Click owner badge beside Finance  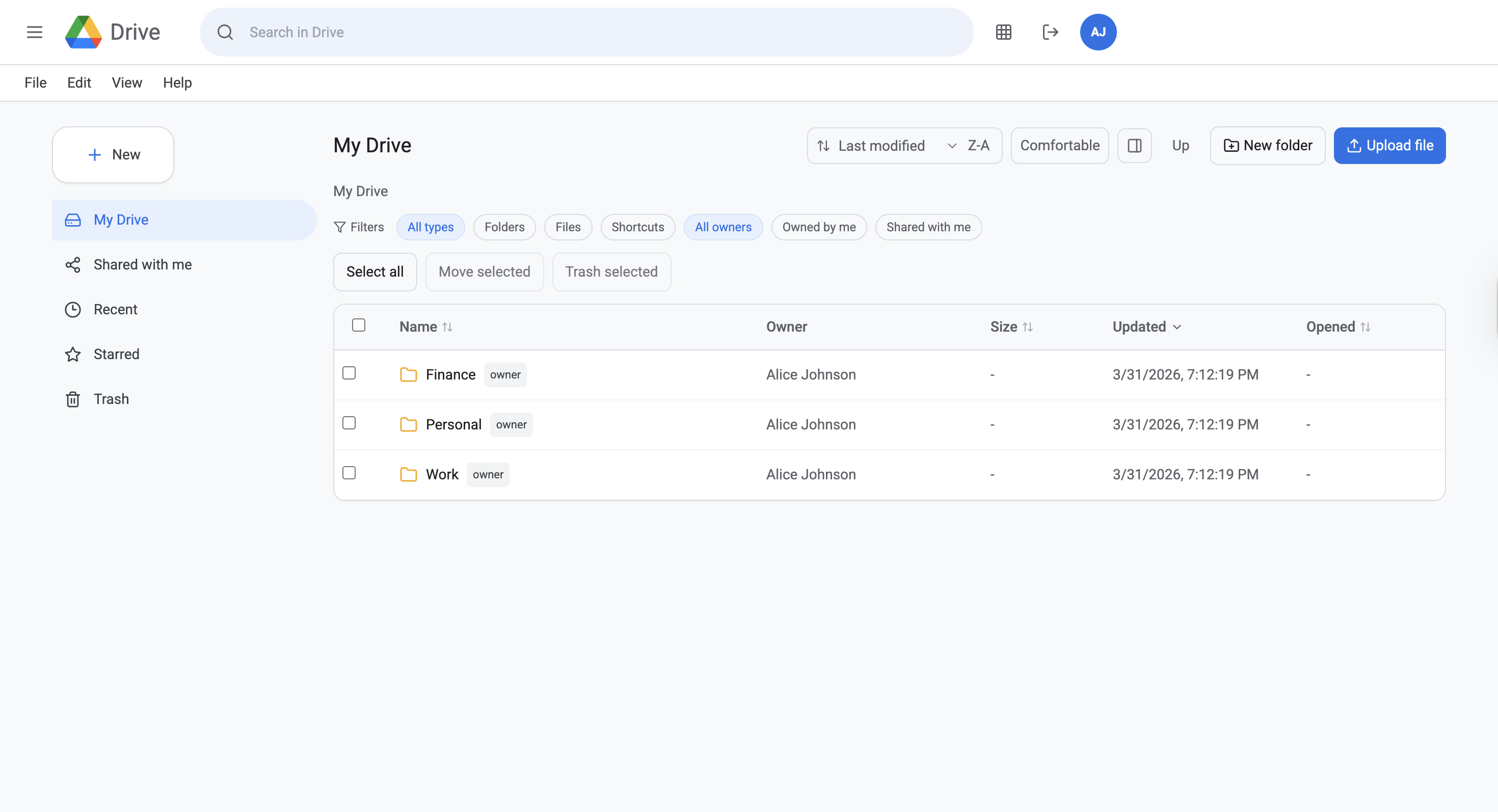pos(505,375)
